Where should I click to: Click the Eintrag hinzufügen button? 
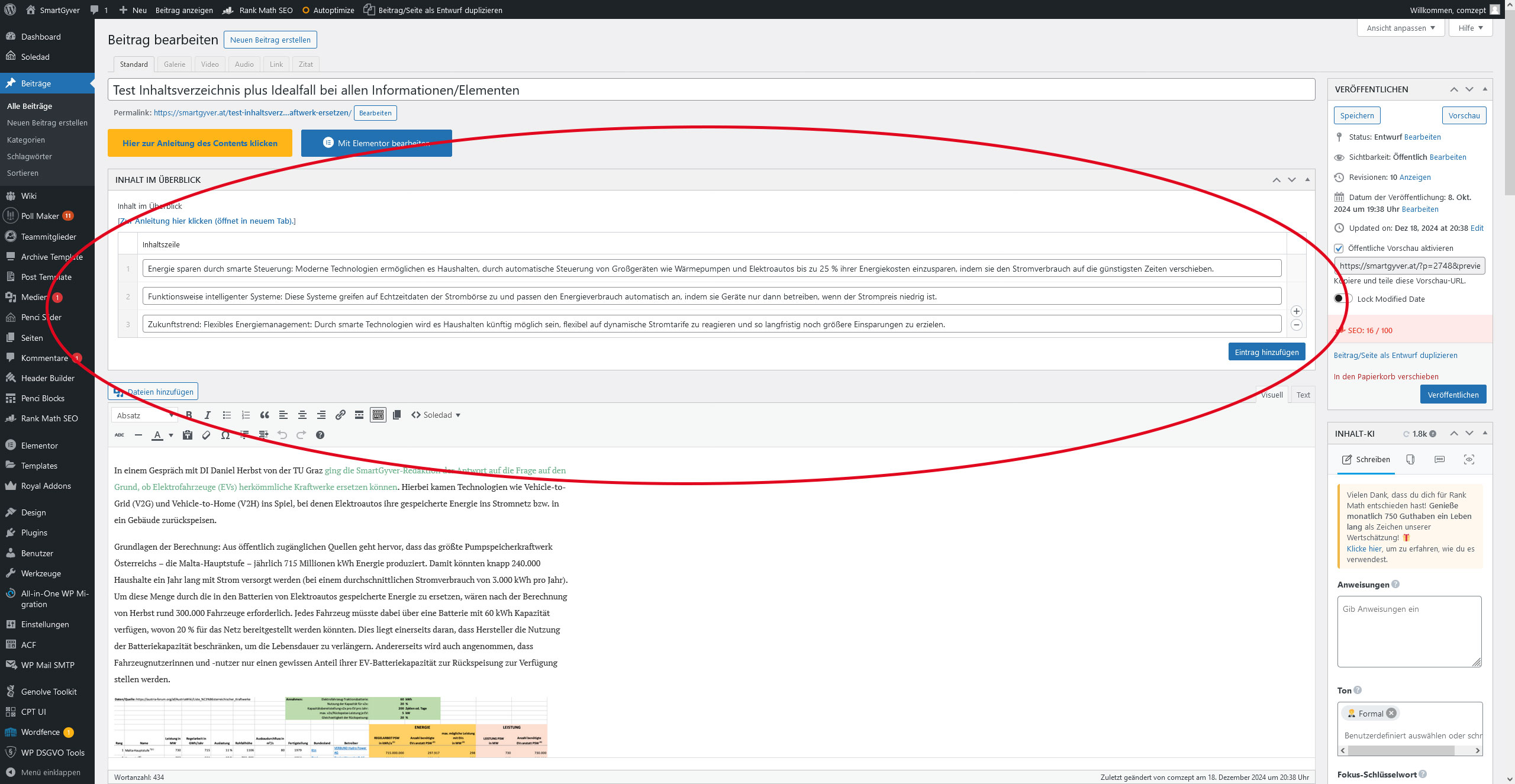[1266, 352]
